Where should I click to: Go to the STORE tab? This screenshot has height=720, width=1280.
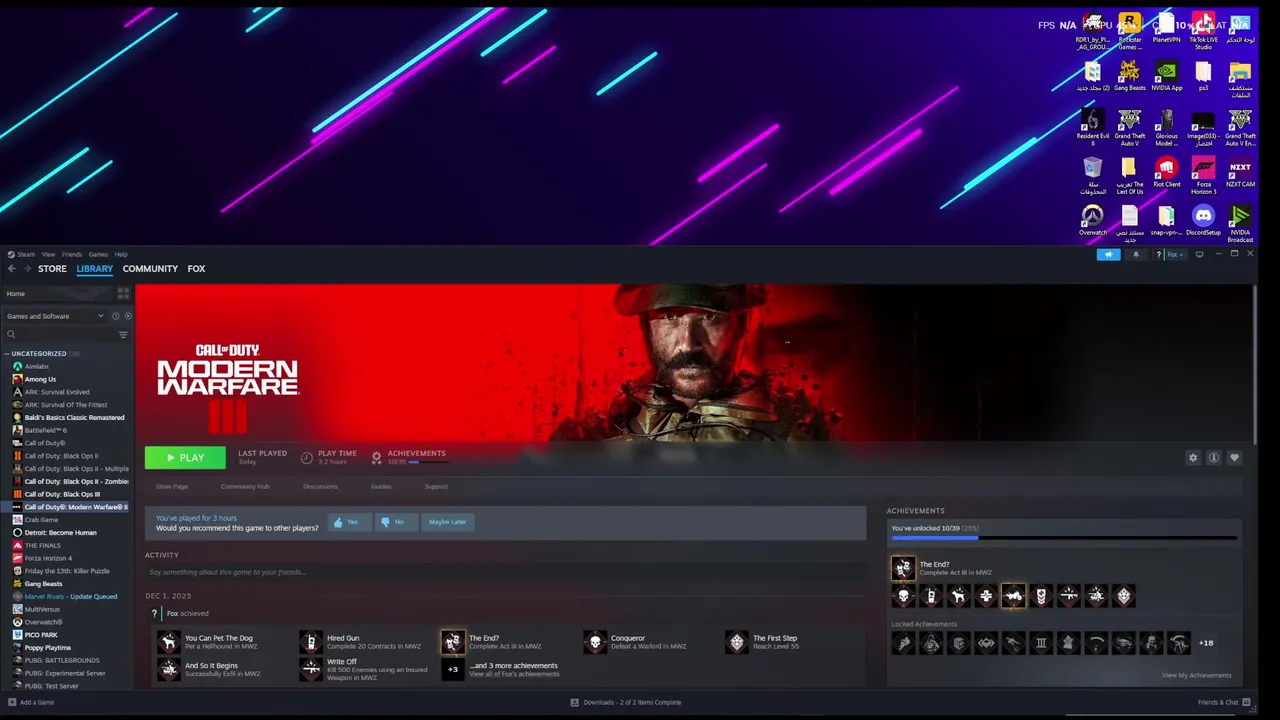point(52,269)
